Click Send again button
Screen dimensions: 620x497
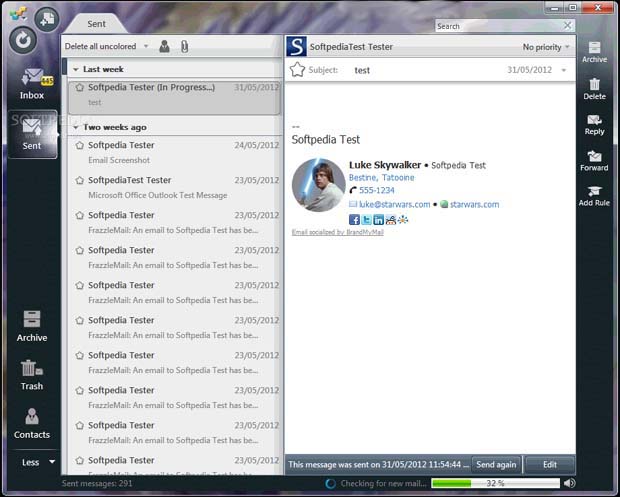pos(496,465)
